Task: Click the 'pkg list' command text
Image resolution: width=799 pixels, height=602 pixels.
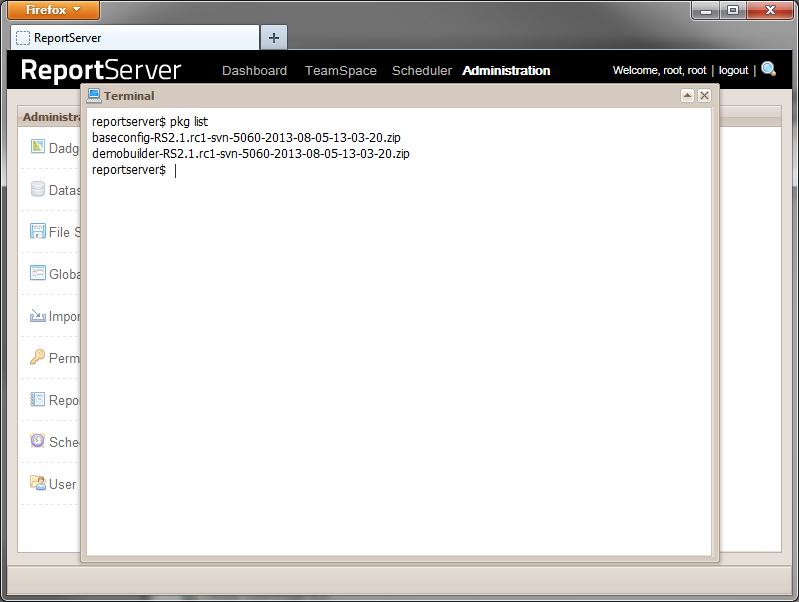Action: tap(189, 122)
